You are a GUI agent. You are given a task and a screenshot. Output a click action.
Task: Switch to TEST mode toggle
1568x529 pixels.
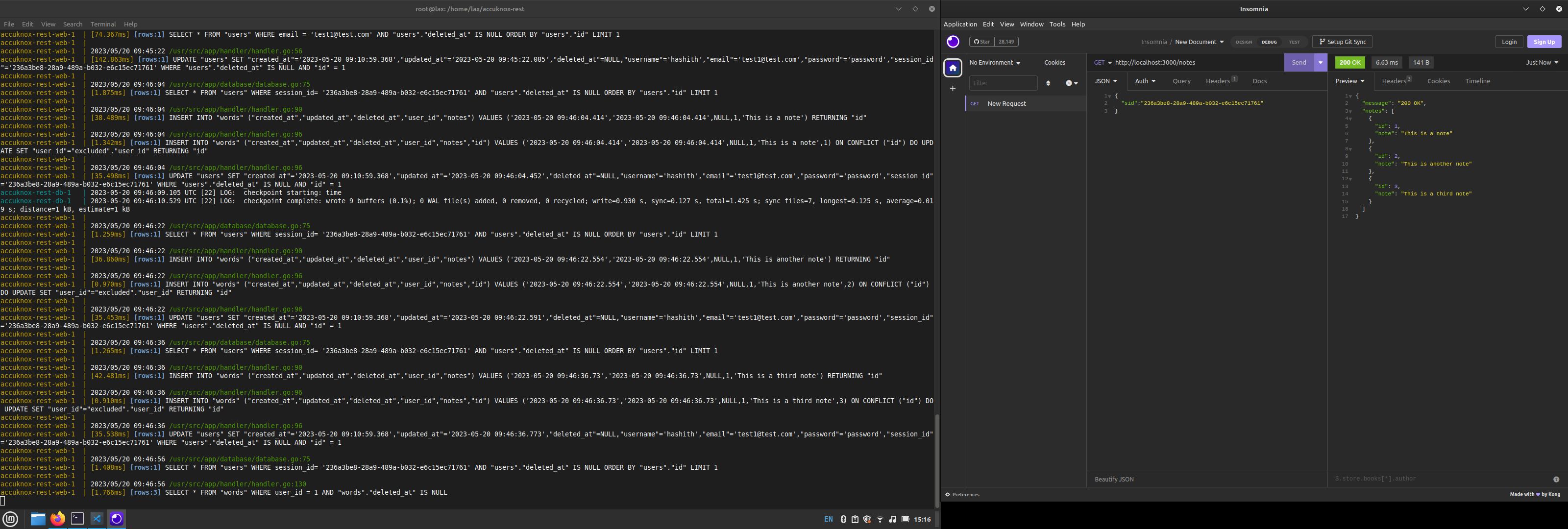pyautogui.click(x=1294, y=42)
